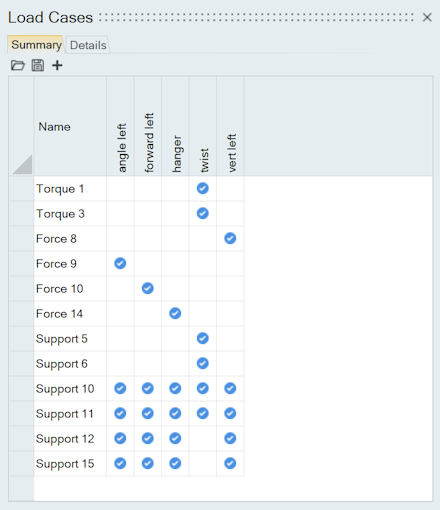Uncheck Support 11 in twist case

click(203, 413)
